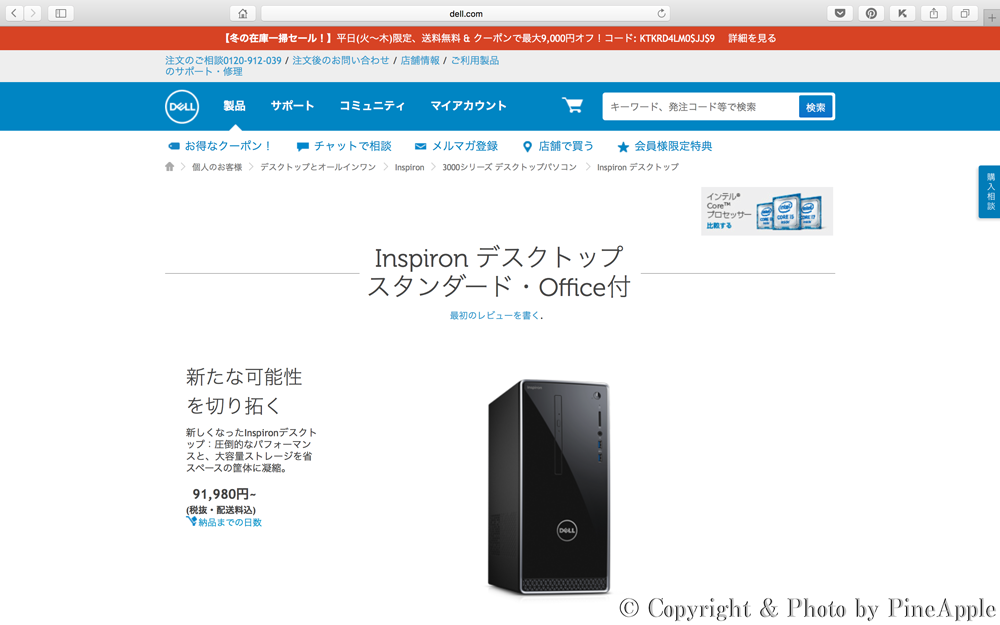The width and height of the screenshot is (1000, 625).
Task: Click the 検索 search button
Action: [815, 107]
